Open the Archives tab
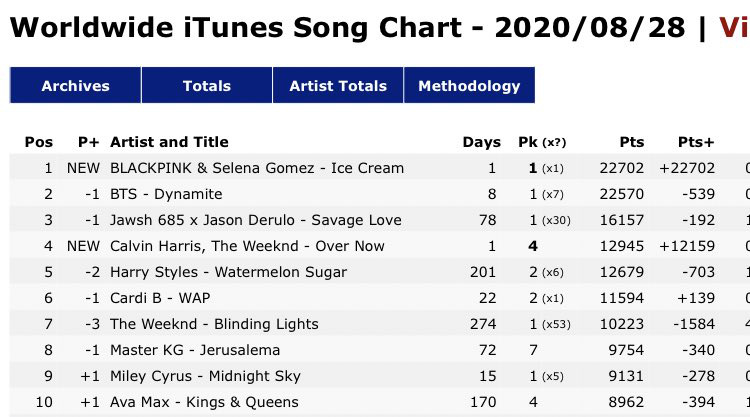The width and height of the screenshot is (750, 417). [75, 85]
